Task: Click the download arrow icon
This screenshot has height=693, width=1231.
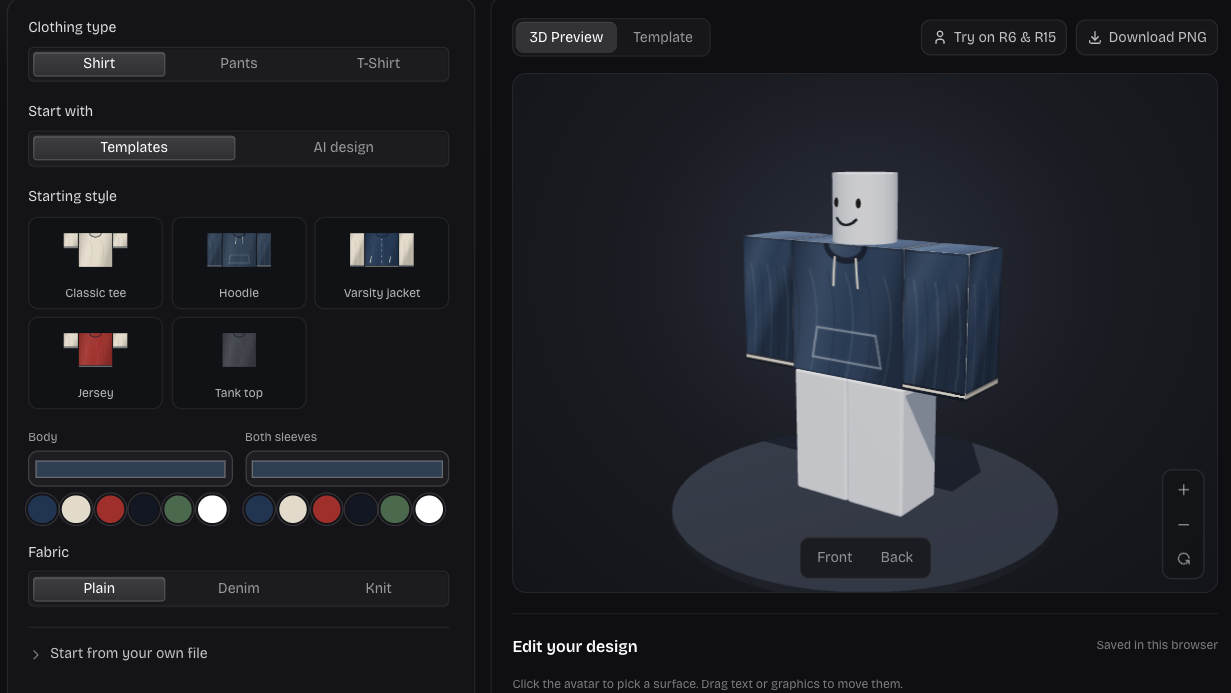Action: (1094, 37)
